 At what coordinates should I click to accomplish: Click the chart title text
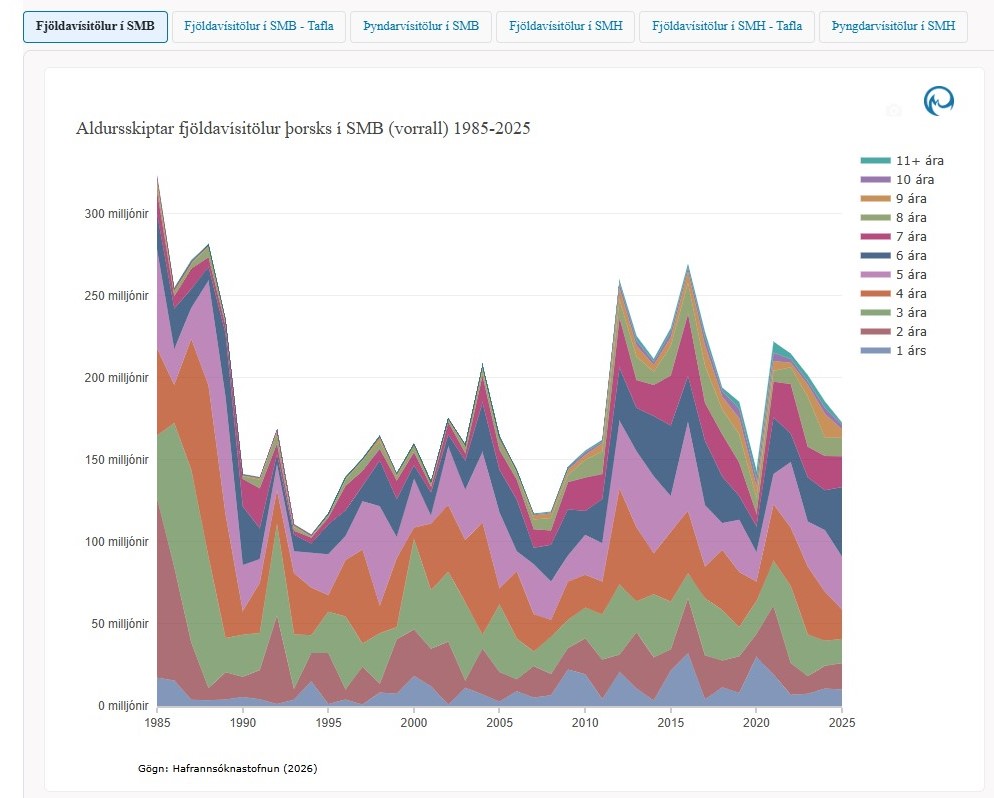[x=303, y=129]
